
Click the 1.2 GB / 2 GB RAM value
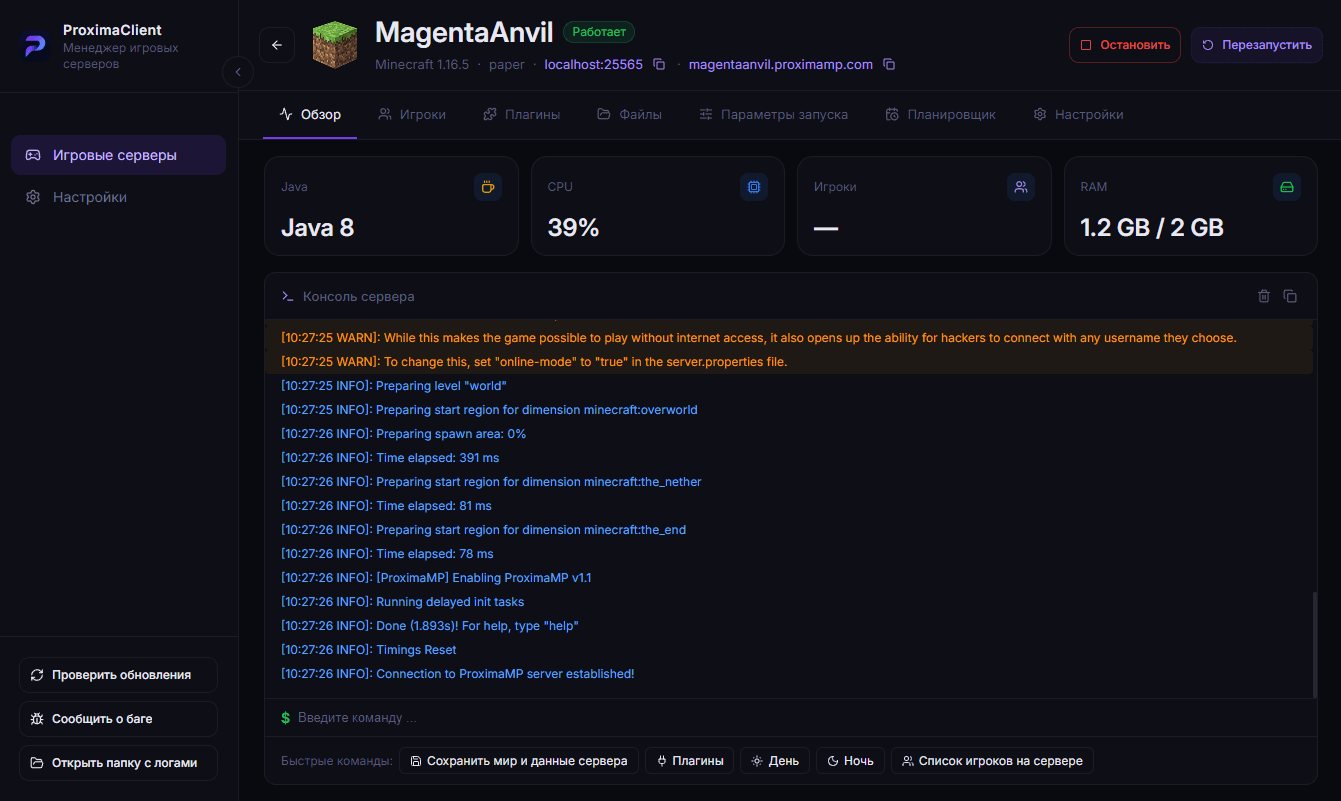pos(1152,228)
